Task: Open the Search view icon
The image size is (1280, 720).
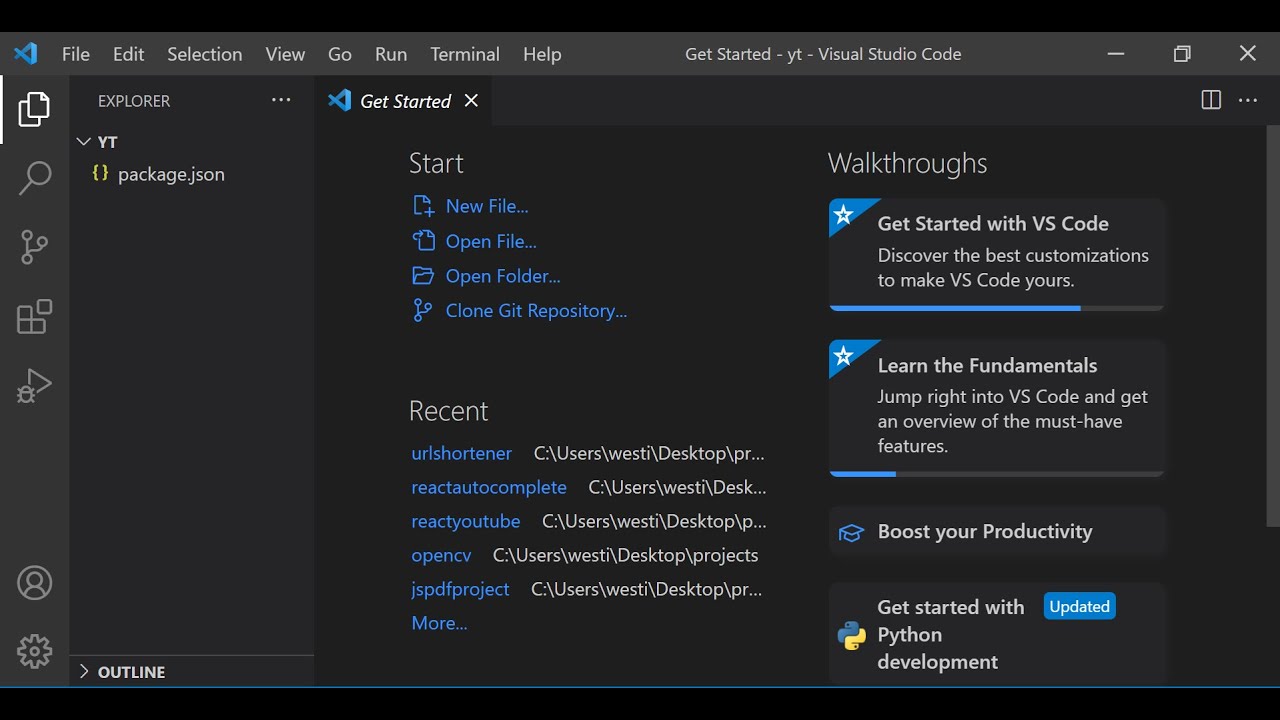Action: 34,178
